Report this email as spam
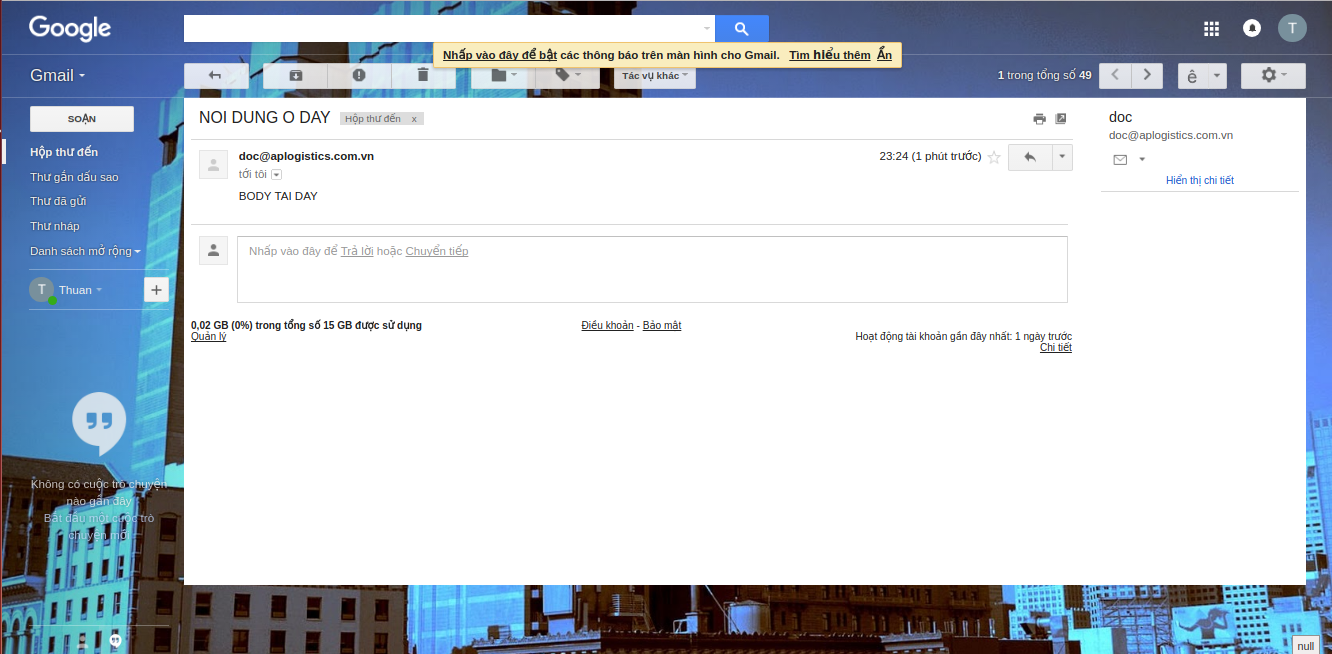The height and width of the screenshot is (654, 1332). (359, 75)
